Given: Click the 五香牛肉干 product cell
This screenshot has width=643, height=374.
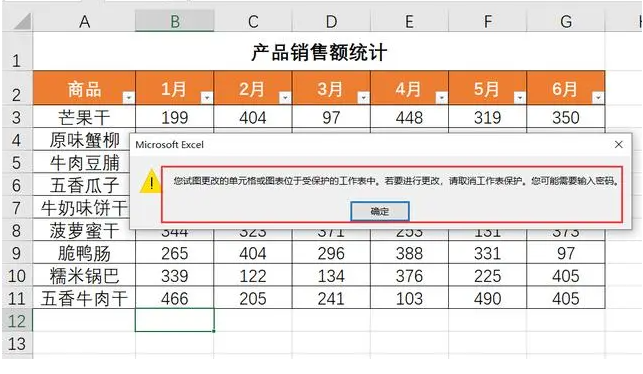Looking at the screenshot, I should coord(84,298).
